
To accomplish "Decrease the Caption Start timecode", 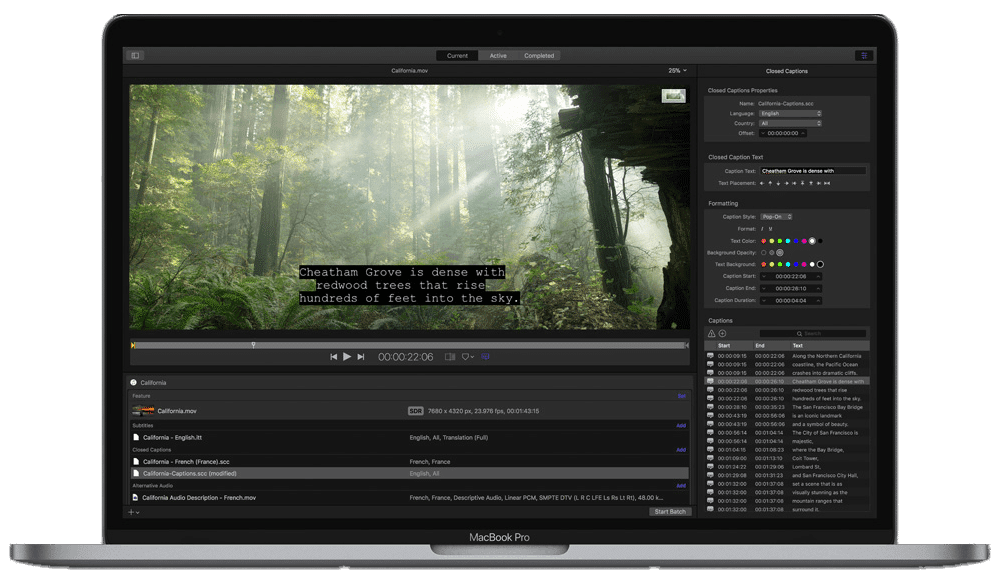I will click(763, 276).
